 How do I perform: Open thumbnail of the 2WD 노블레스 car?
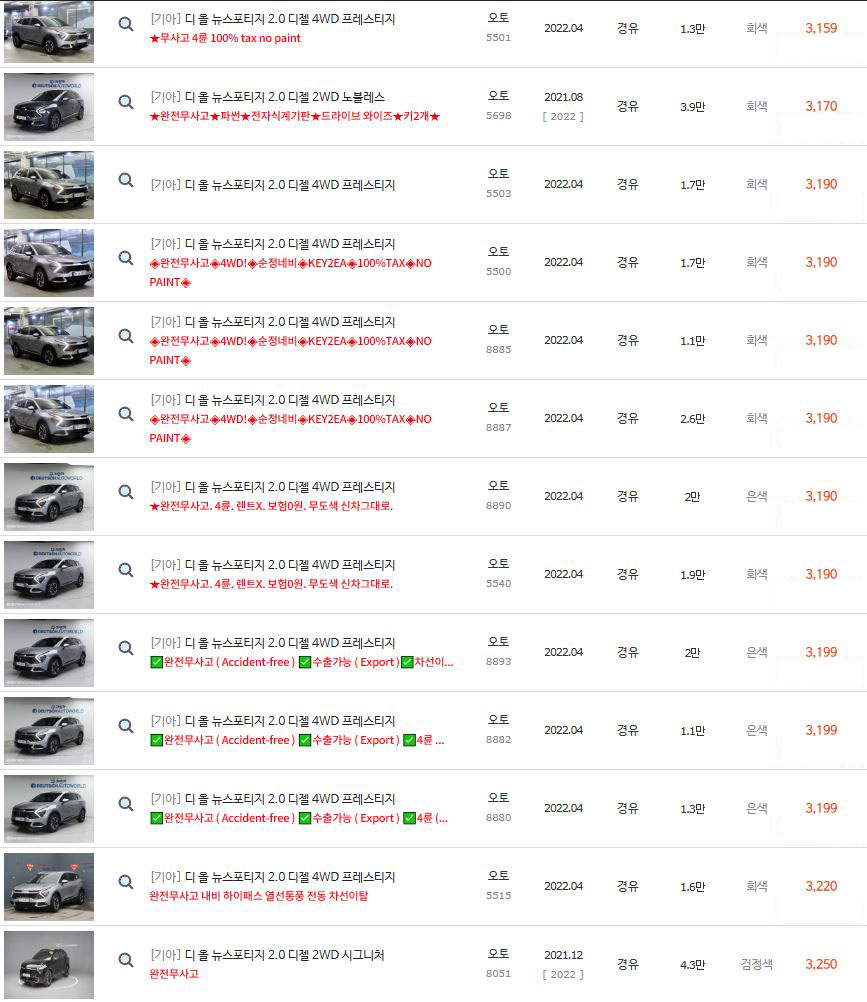click(x=49, y=107)
